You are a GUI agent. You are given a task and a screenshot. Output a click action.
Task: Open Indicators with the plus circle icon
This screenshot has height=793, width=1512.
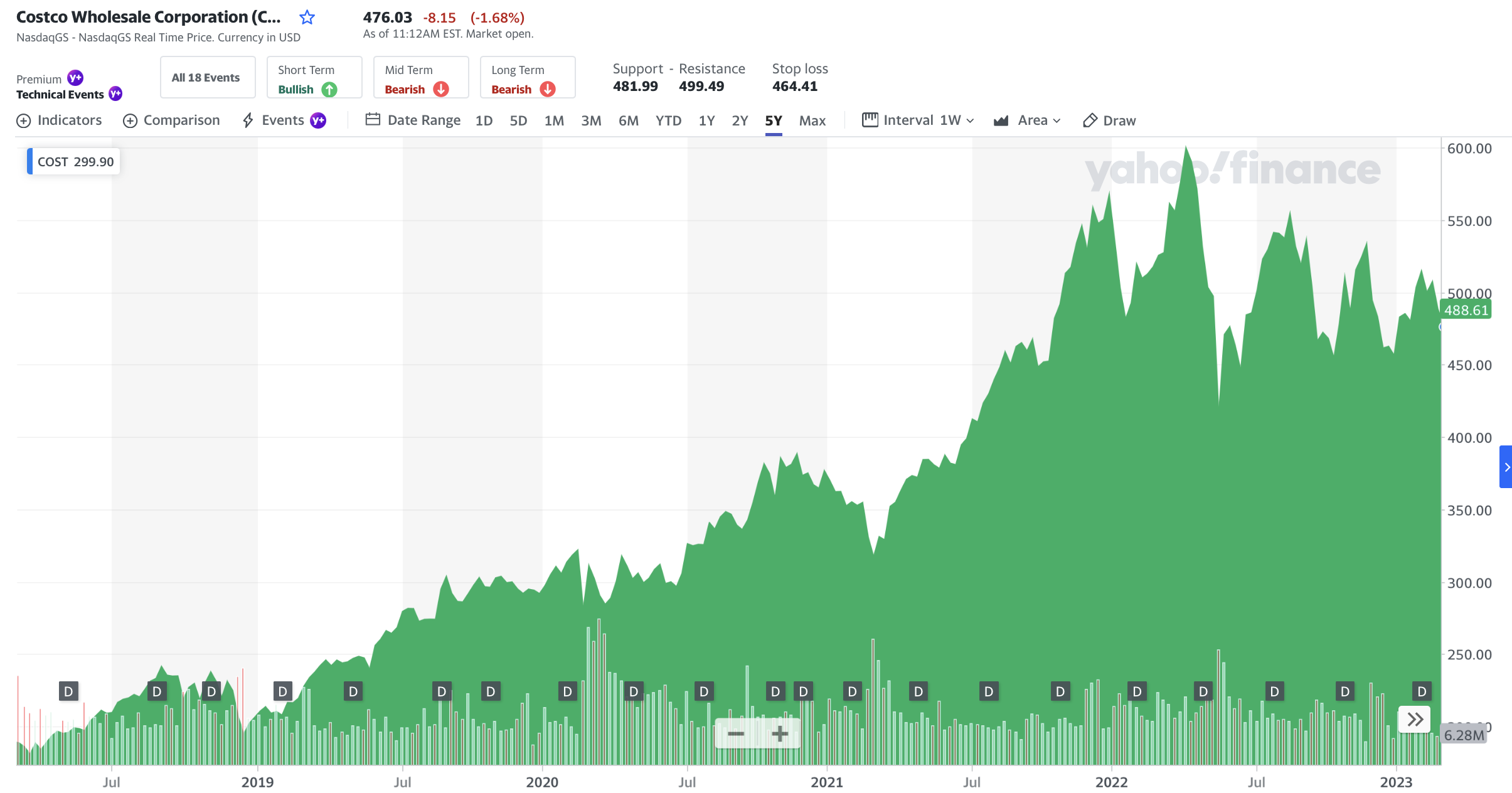coord(24,120)
